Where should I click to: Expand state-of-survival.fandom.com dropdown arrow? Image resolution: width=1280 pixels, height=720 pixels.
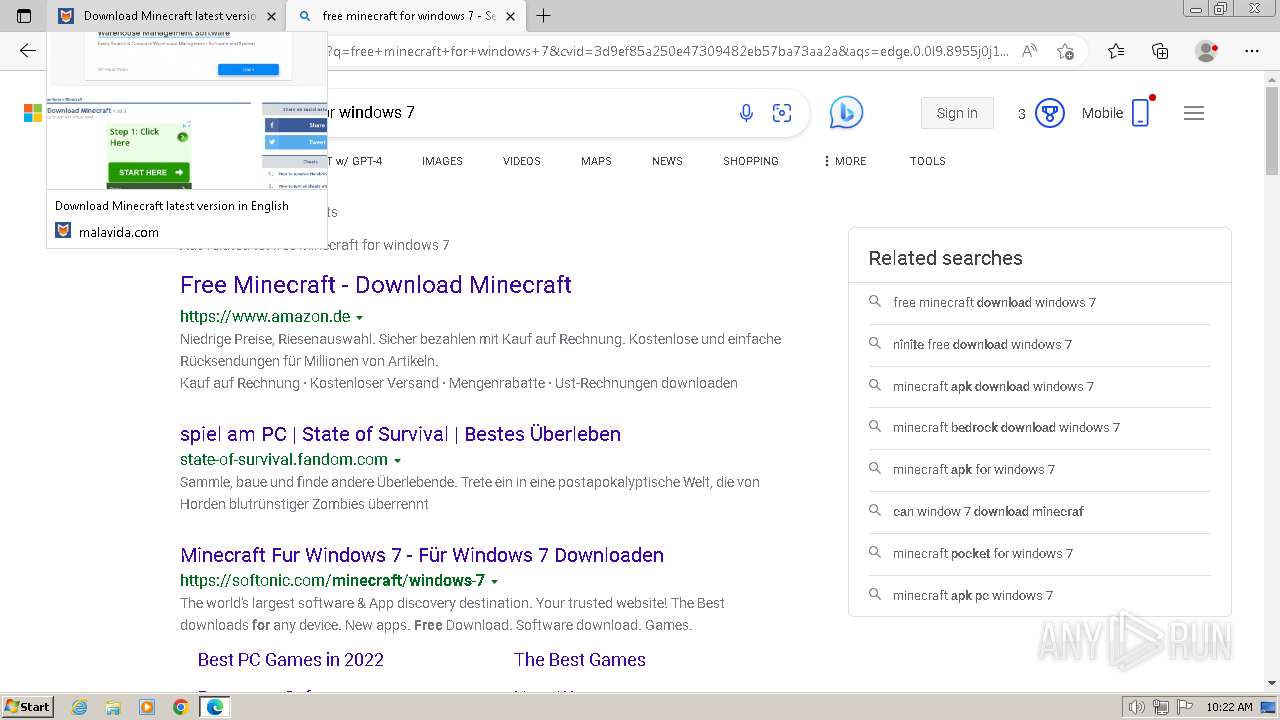pos(397,461)
